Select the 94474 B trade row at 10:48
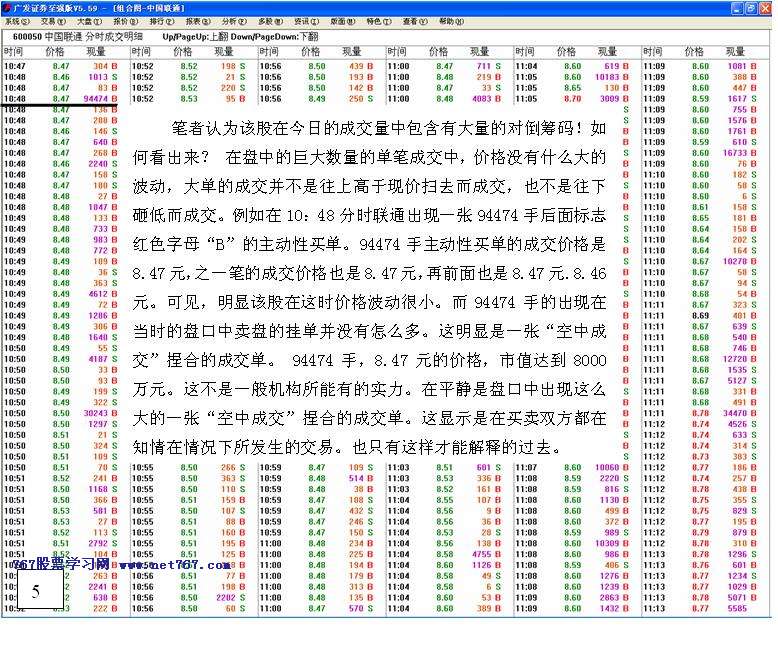 coord(60,99)
